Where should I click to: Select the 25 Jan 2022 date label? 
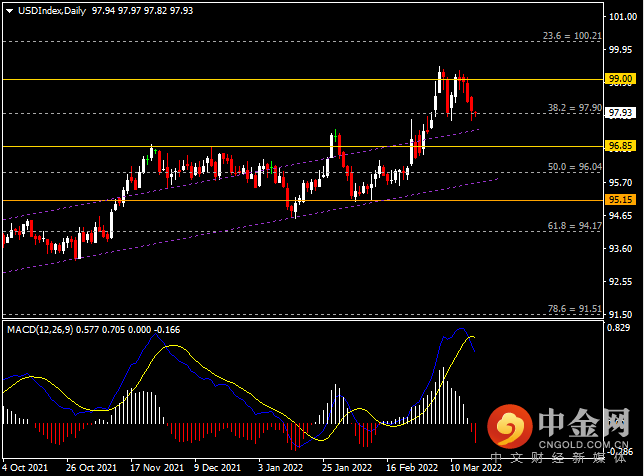click(x=347, y=468)
